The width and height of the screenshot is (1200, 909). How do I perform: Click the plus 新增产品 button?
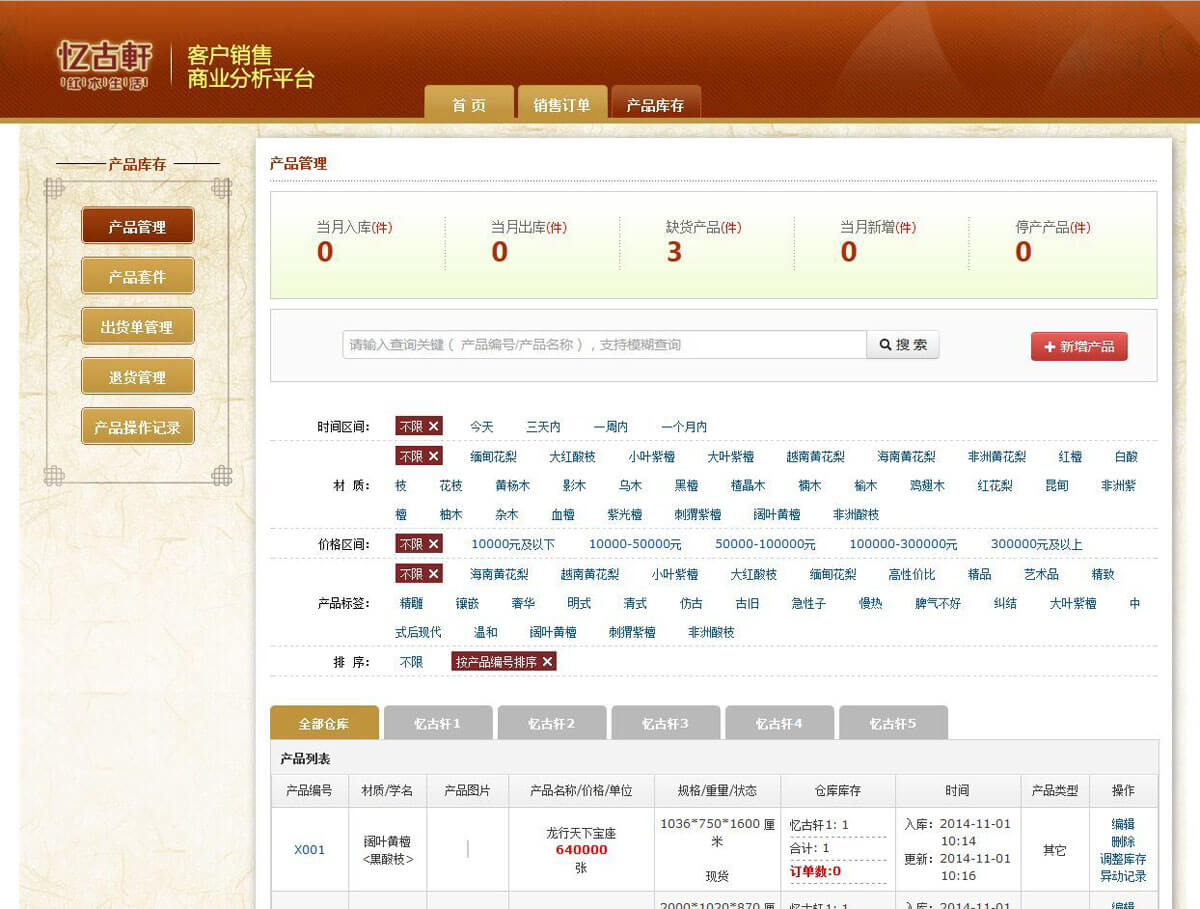point(1078,346)
